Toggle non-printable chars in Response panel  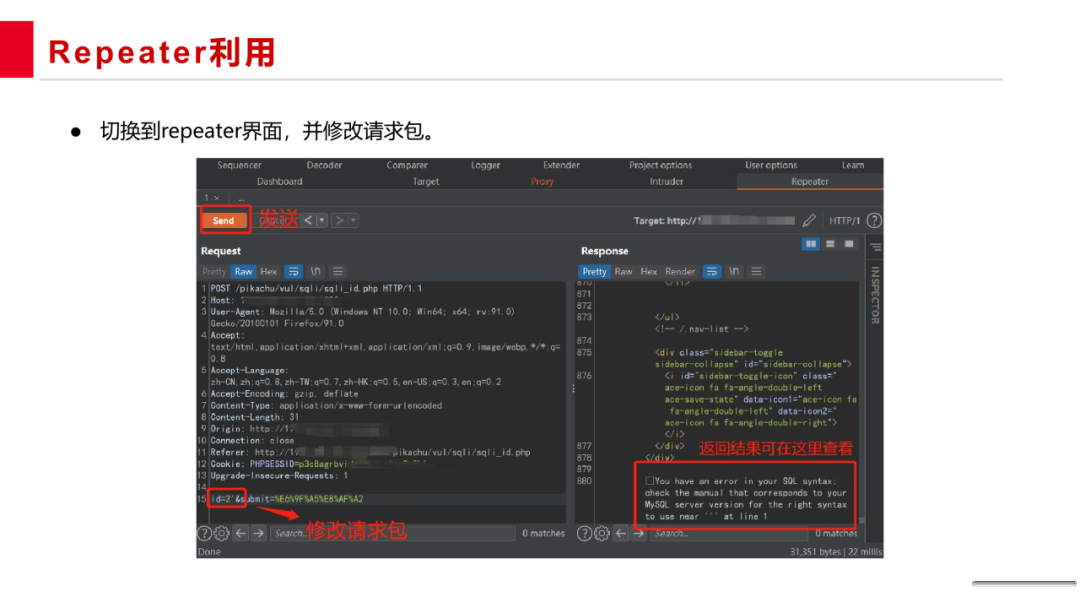click(x=734, y=271)
